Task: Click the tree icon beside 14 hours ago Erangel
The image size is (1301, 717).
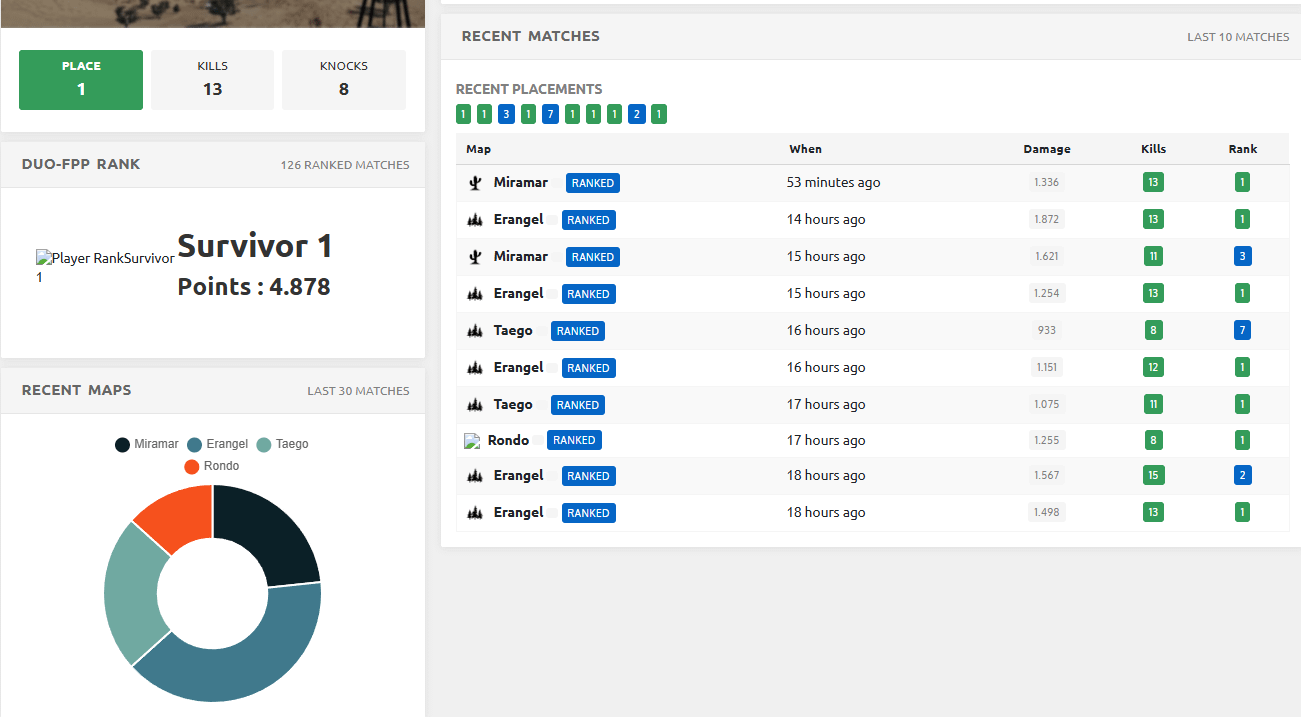Action: click(x=475, y=220)
